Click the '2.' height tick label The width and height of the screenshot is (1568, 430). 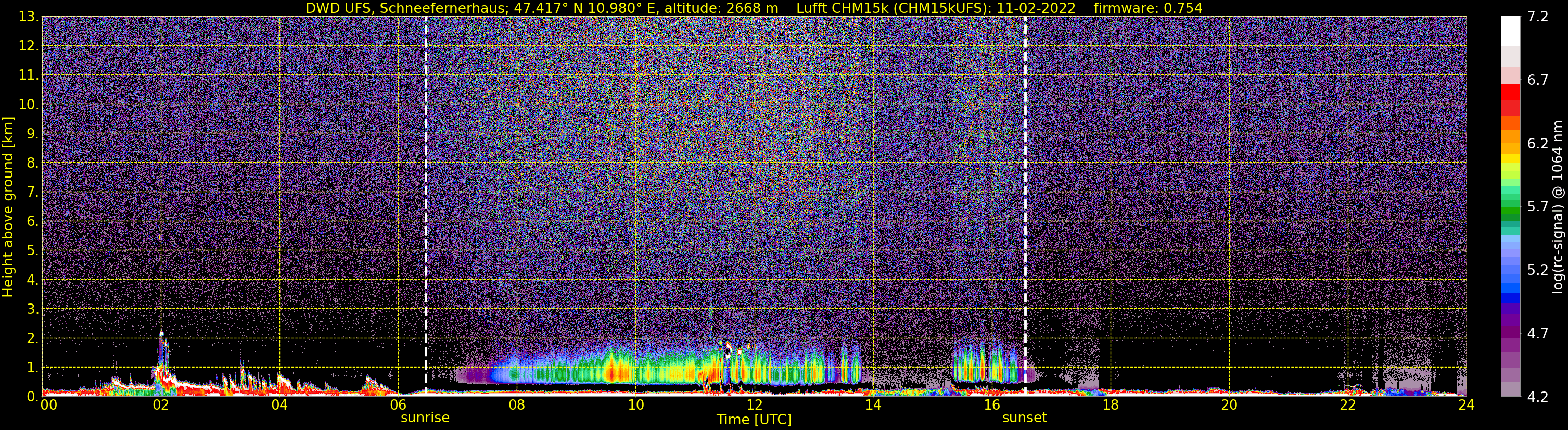tap(32, 338)
